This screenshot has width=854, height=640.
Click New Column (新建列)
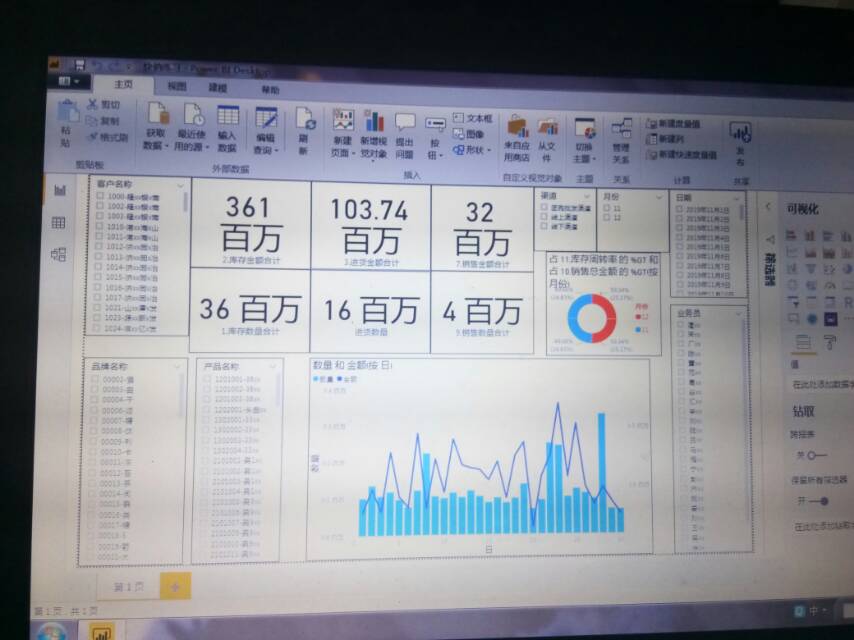point(664,139)
